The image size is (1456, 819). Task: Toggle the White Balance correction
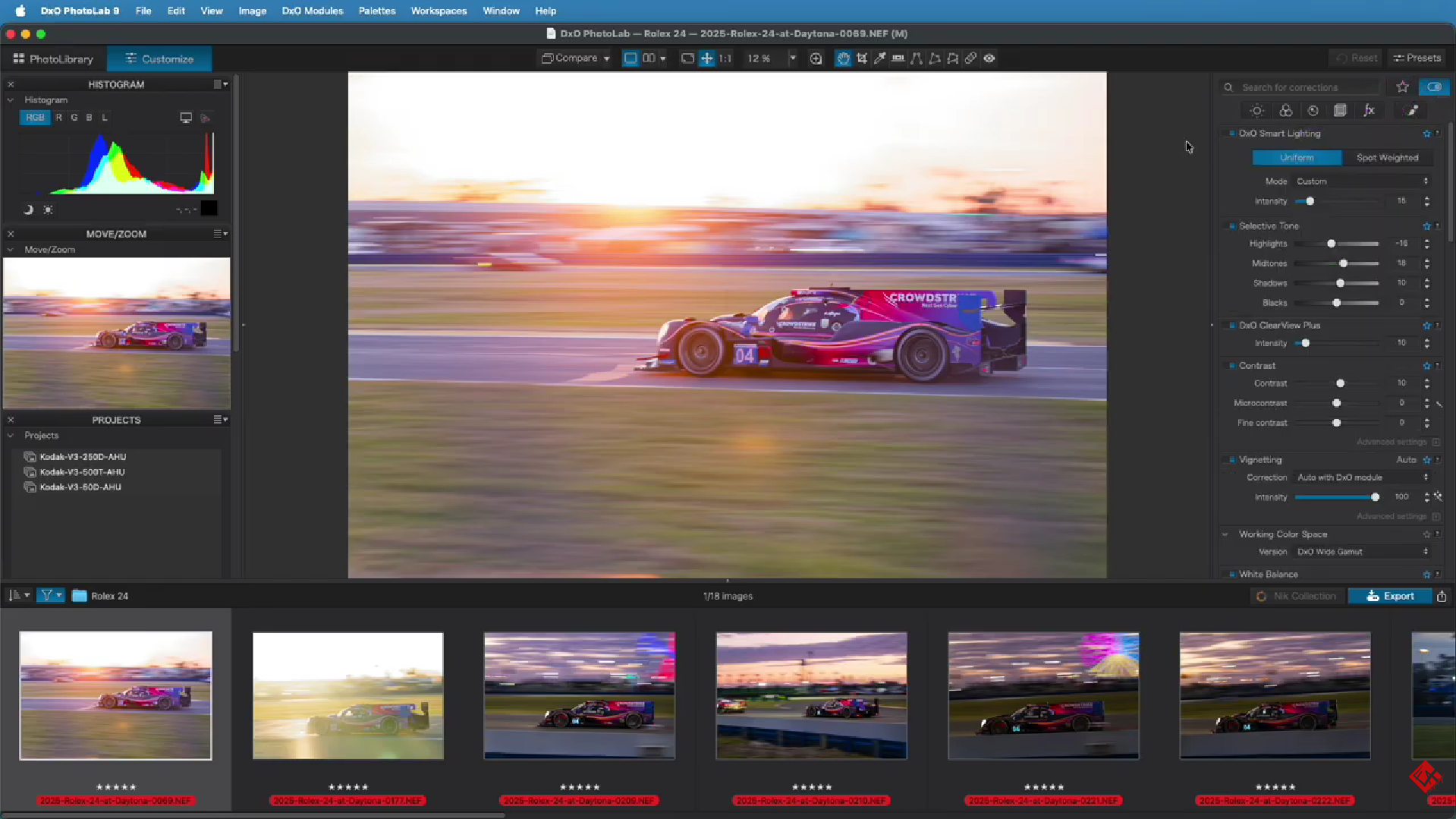(x=1231, y=575)
